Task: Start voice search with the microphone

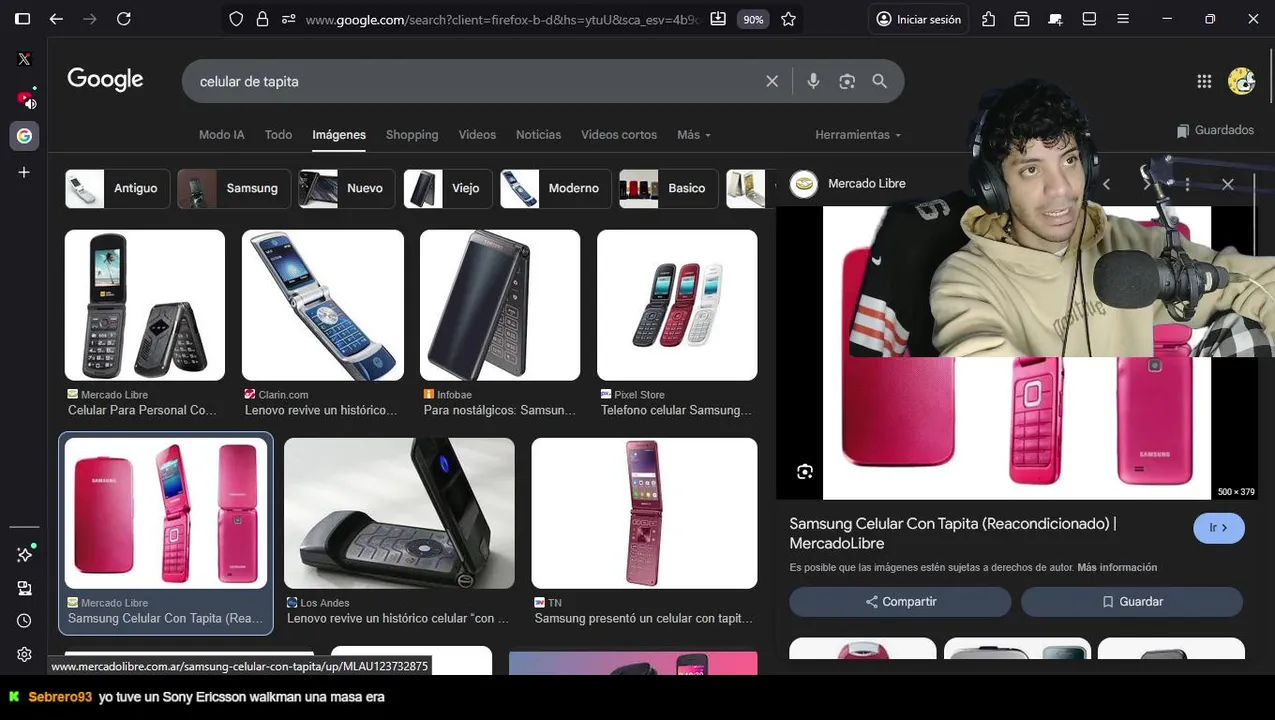Action: pyautogui.click(x=813, y=81)
